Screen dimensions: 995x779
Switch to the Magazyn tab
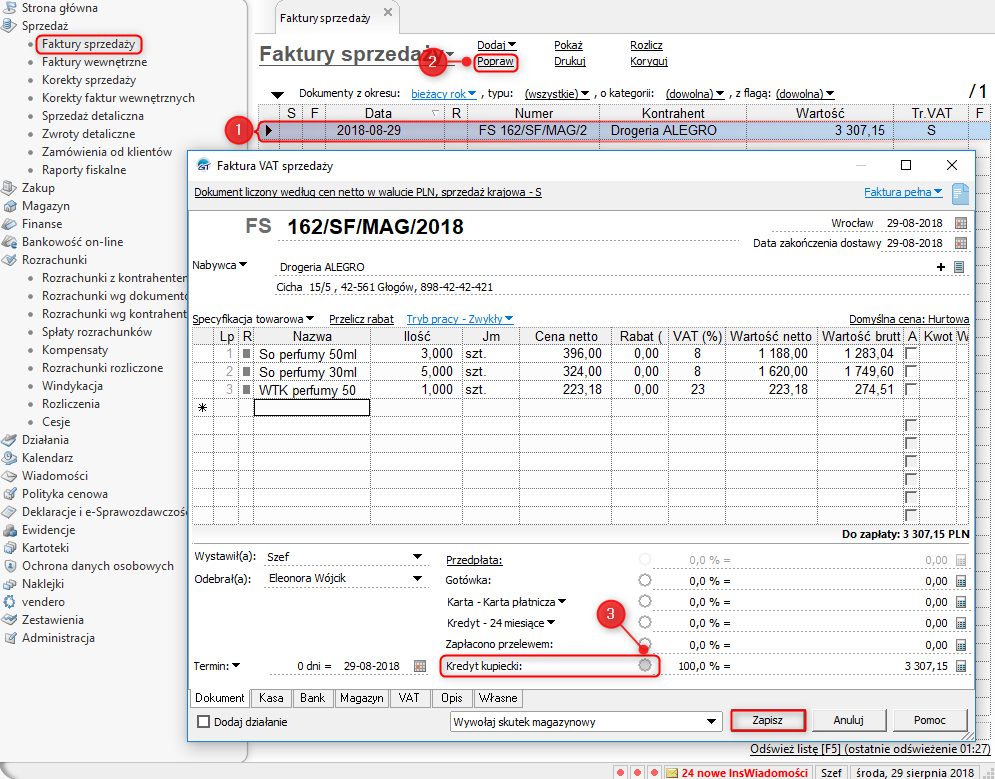[x=361, y=698]
